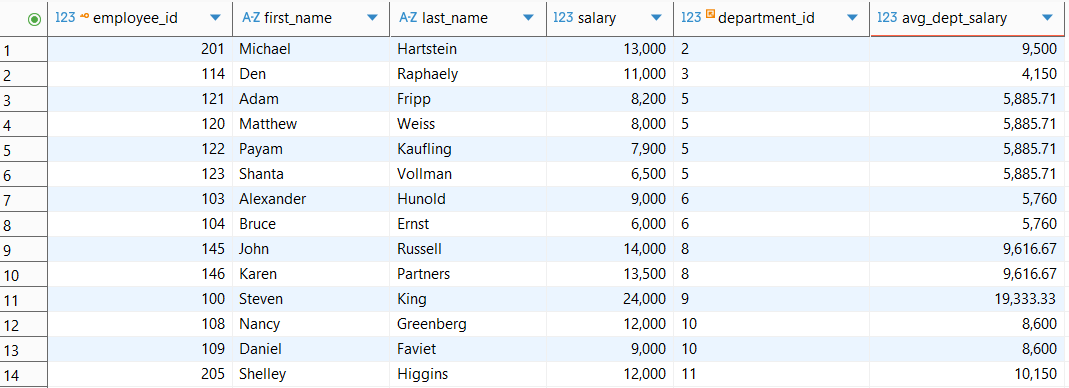The width and height of the screenshot is (1069, 388).
Task: Select row number 7 header
Action: click(24, 199)
